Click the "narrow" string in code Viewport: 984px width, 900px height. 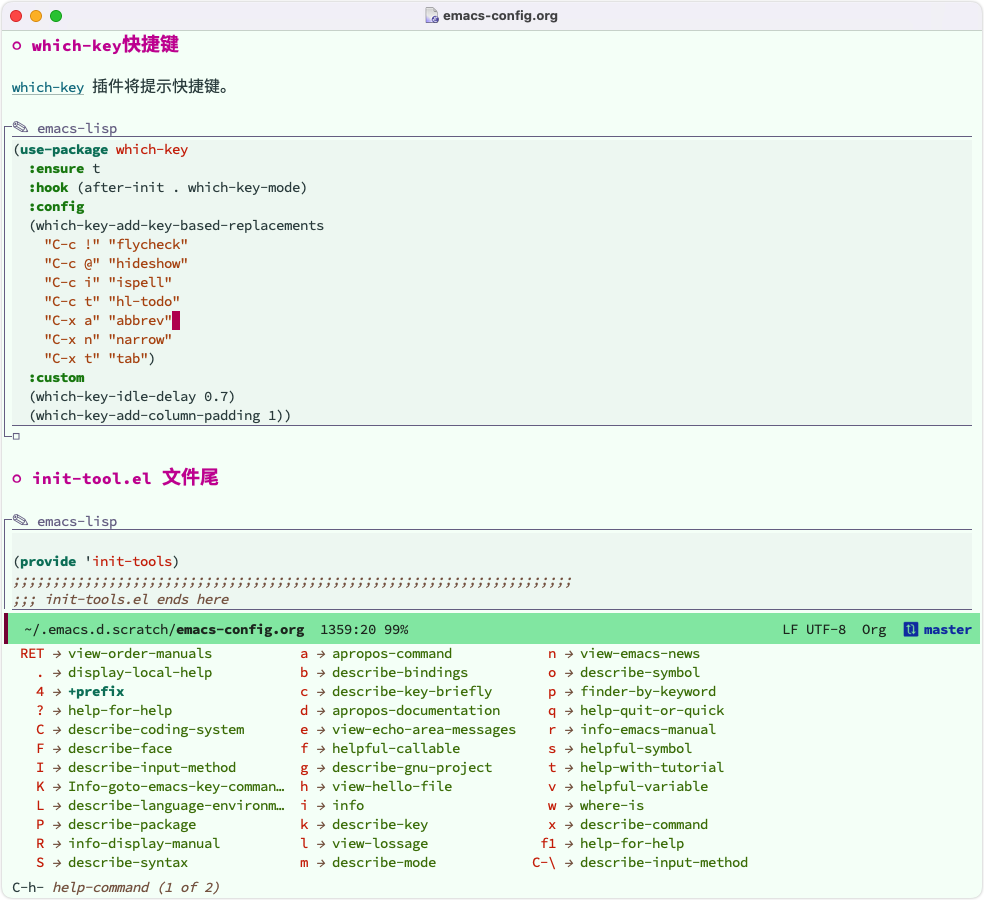[x=140, y=340]
